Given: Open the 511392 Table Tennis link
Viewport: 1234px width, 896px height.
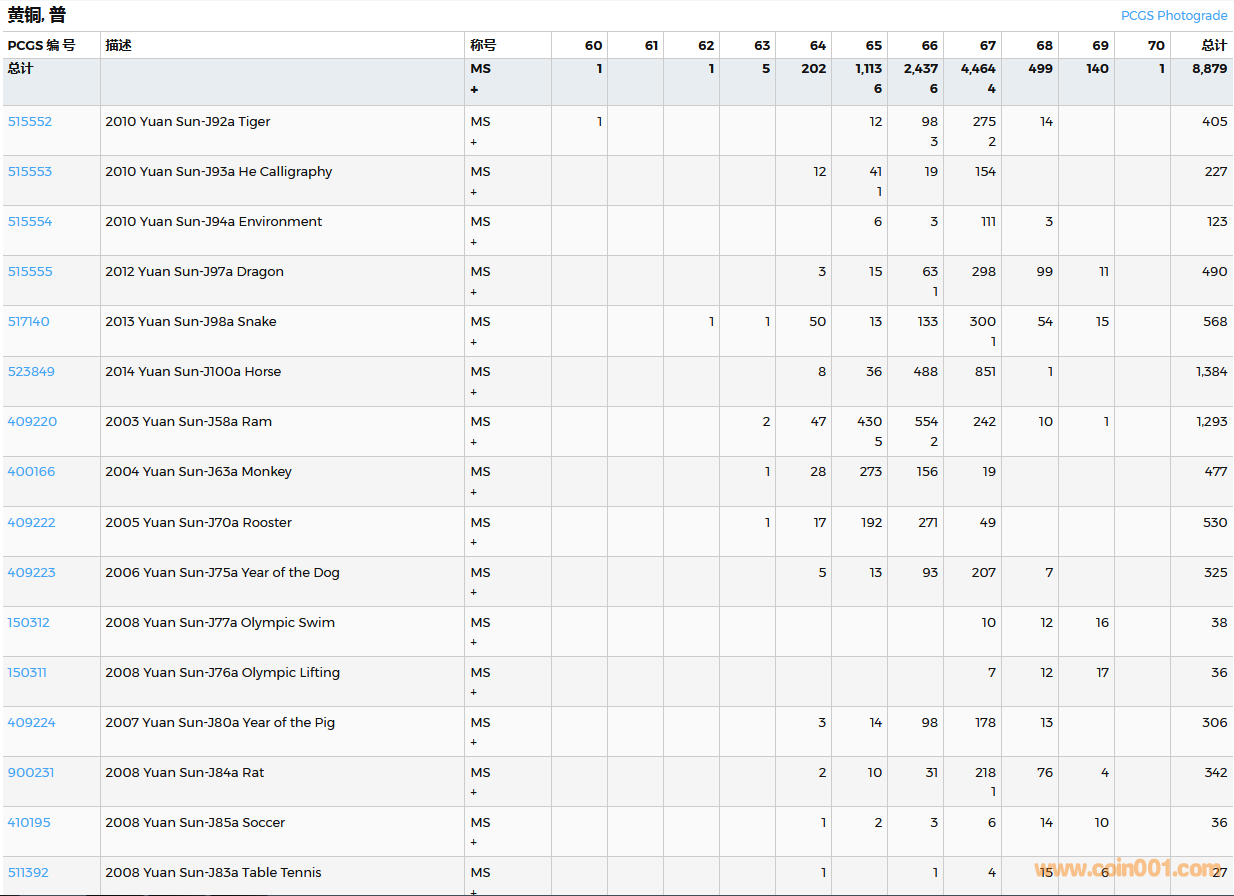Looking at the screenshot, I should (x=28, y=873).
